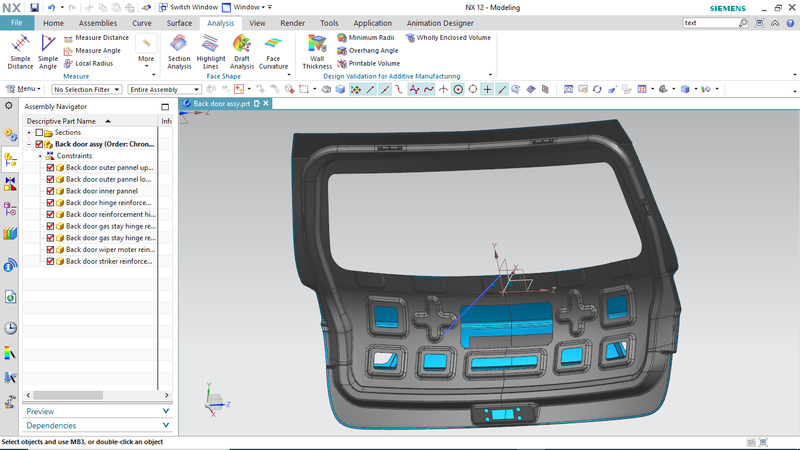Activate the Highlight Lines tool
The image size is (800, 450).
pos(211,50)
